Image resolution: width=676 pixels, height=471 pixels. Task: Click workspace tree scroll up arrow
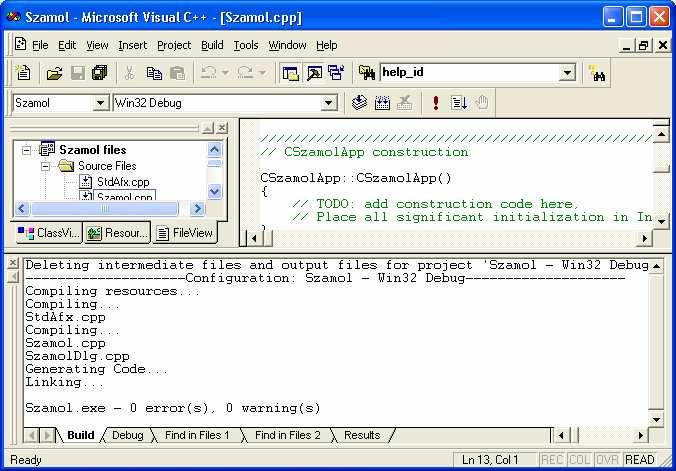coord(214,150)
